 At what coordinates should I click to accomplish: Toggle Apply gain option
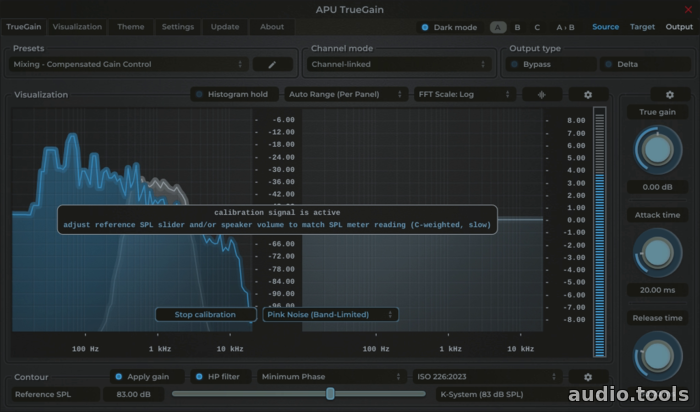coord(147,377)
